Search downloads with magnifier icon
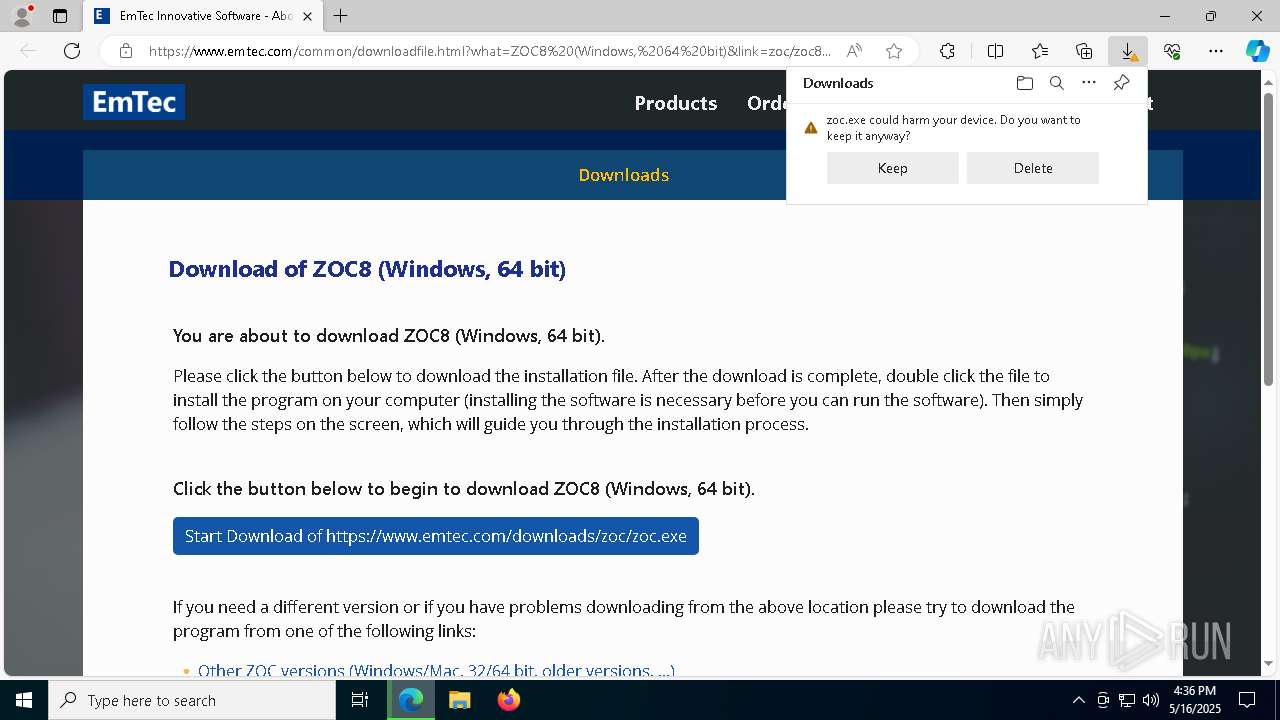Screen dimensions: 1280x720 pos(1056,83)
